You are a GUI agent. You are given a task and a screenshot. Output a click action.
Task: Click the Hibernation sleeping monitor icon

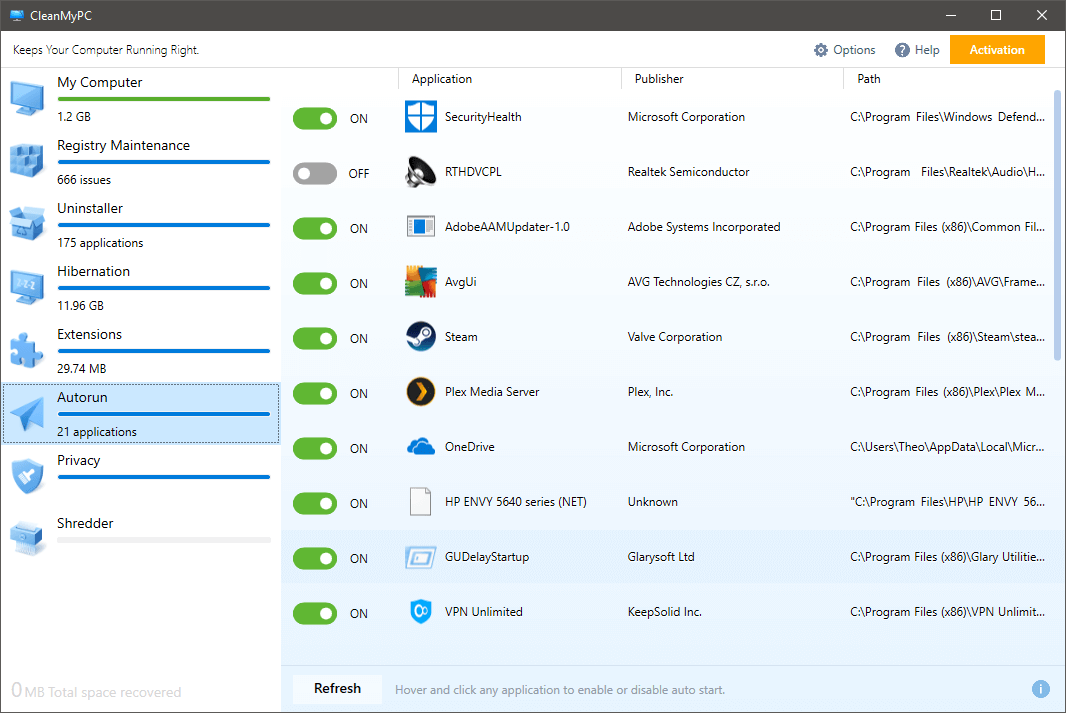pyautogui.click(x=27, y=286)
